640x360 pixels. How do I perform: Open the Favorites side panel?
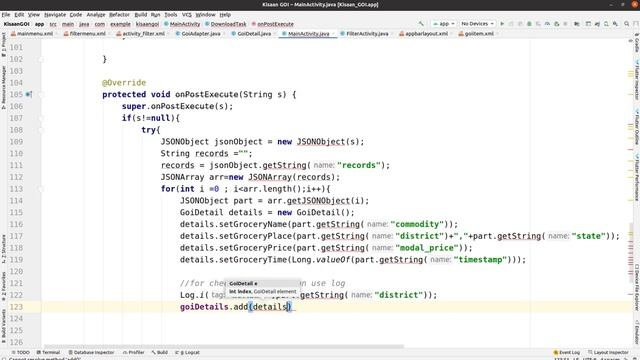[x=3, y=286]
